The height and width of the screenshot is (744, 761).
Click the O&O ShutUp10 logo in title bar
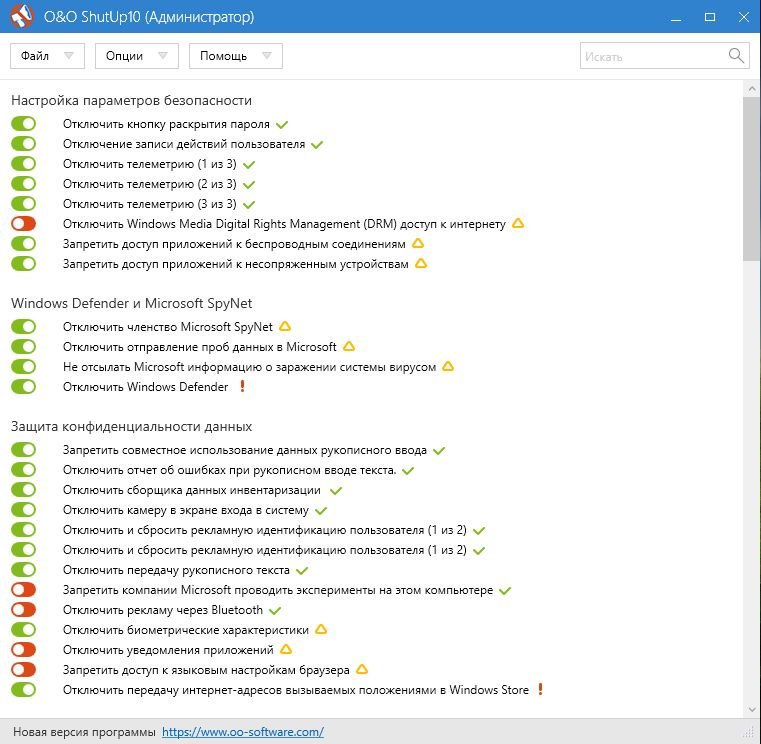tap(21, 17)
